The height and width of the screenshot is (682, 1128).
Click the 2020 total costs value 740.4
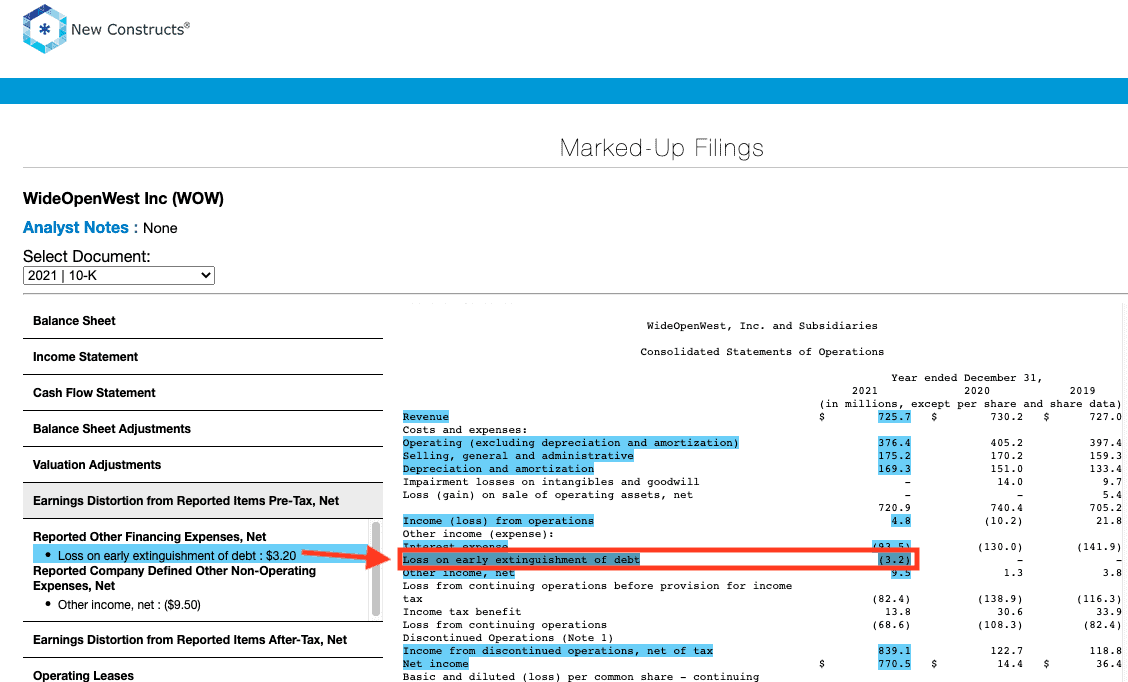(1006, 507)
